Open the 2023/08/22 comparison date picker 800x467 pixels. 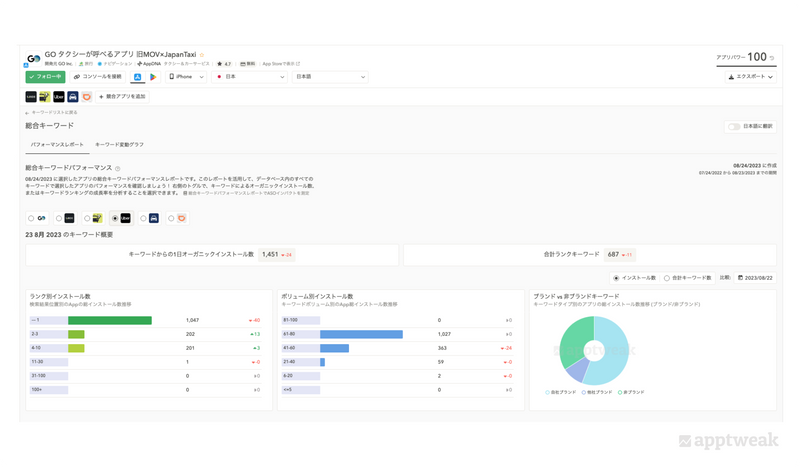click(756, 278)
